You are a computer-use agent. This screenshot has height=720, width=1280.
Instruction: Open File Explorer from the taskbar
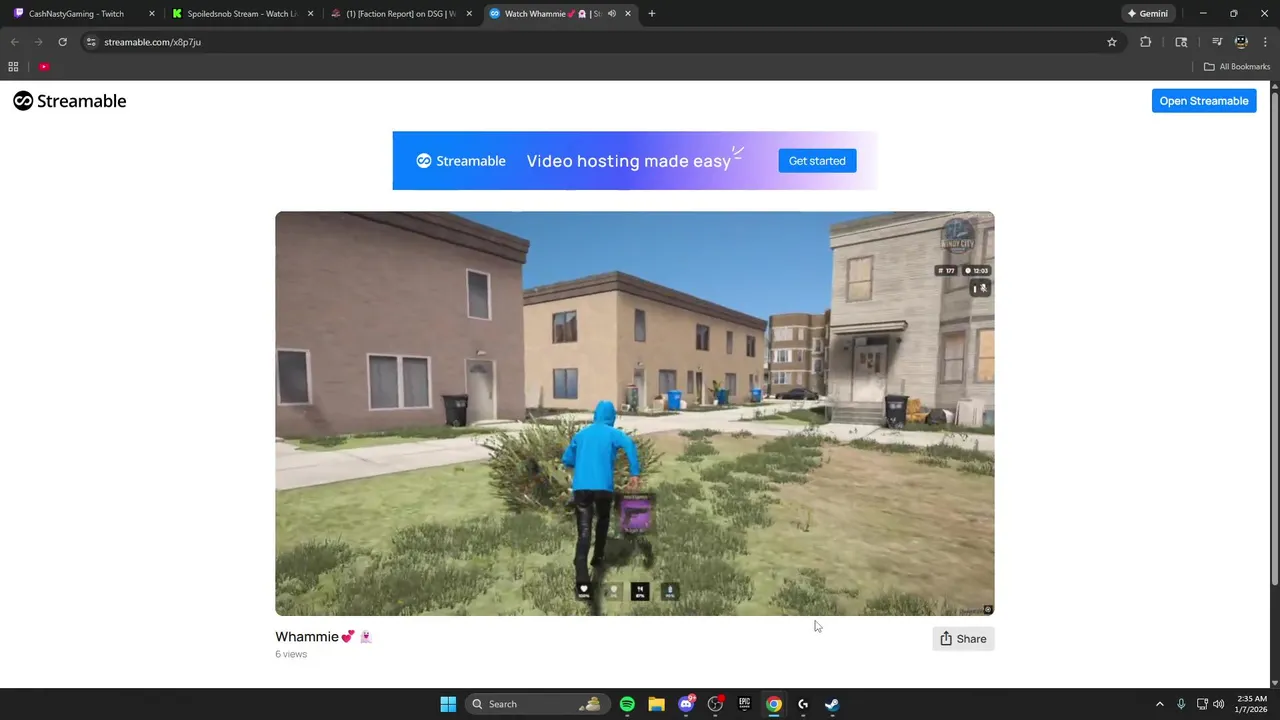click(x=656, y=704)
